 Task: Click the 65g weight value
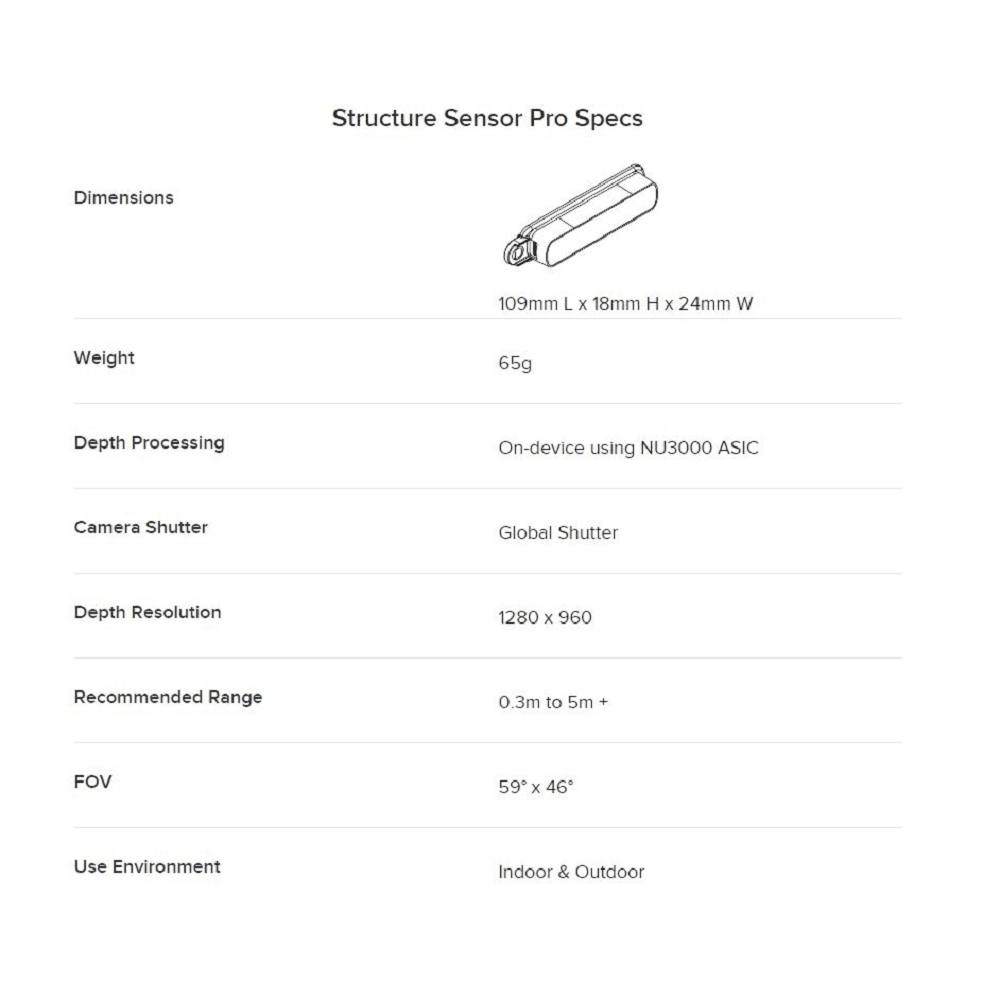click(x=515, y=363)
